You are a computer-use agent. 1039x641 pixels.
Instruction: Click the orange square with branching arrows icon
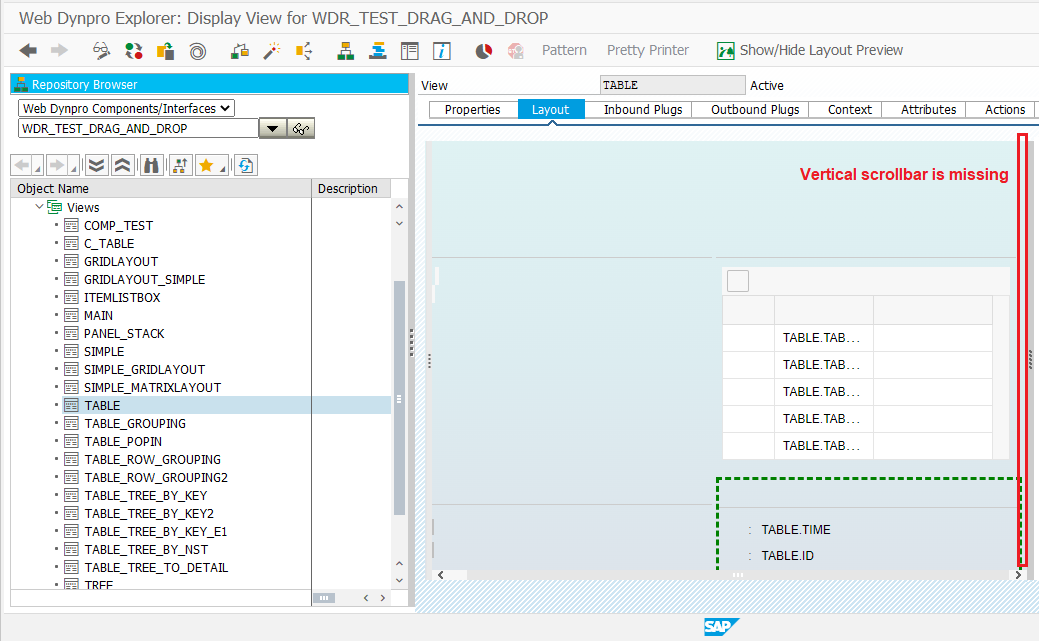(303, 50)
